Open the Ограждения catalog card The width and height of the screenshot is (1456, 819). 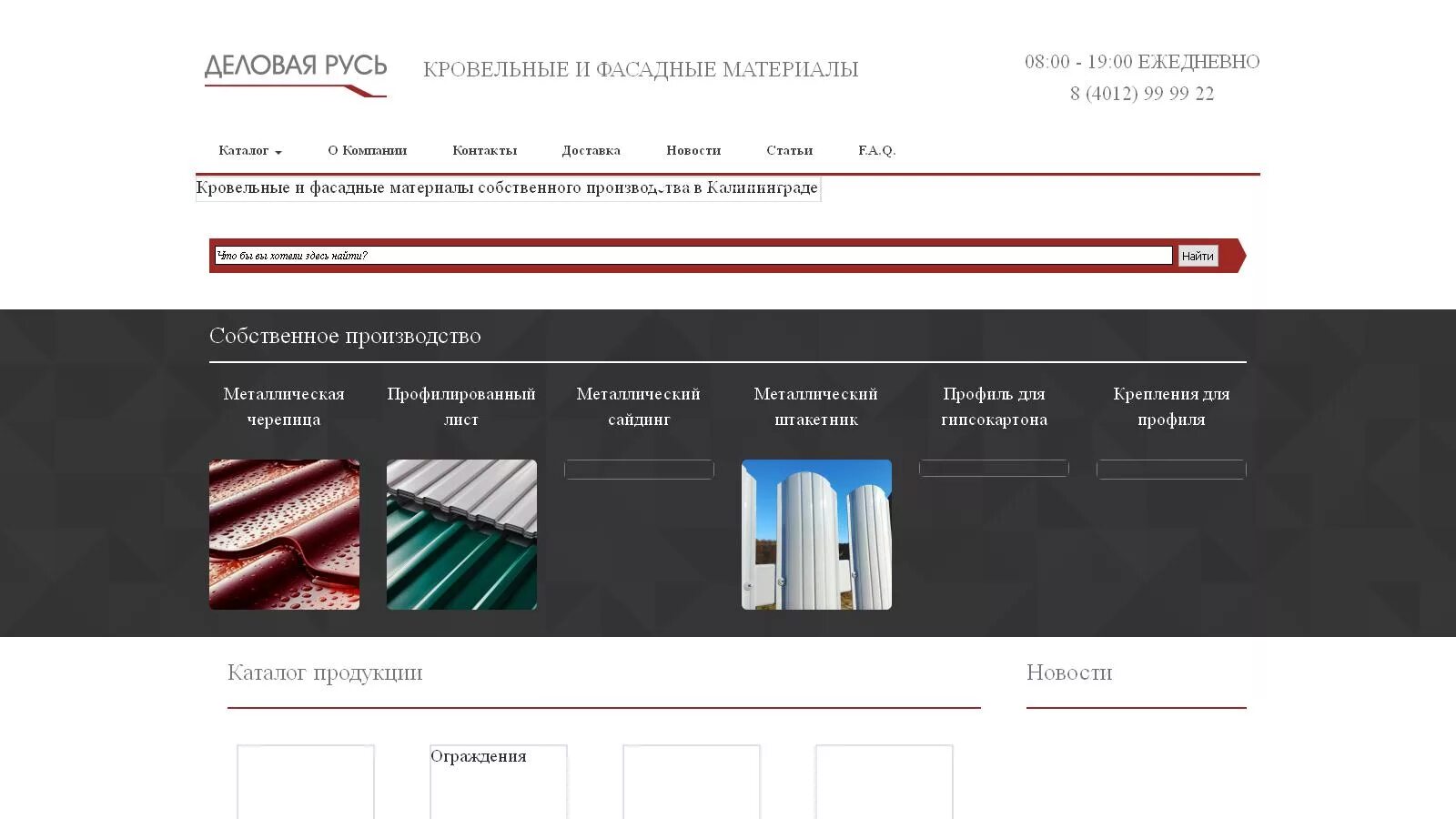[499, 782]
